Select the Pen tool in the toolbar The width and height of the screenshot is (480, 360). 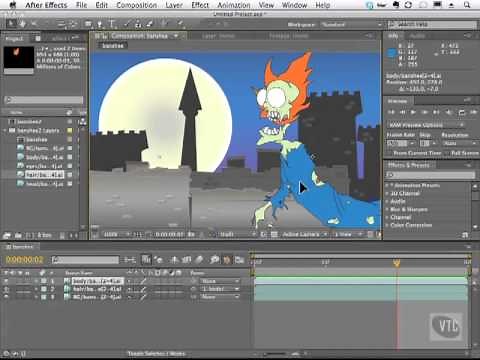100,24
